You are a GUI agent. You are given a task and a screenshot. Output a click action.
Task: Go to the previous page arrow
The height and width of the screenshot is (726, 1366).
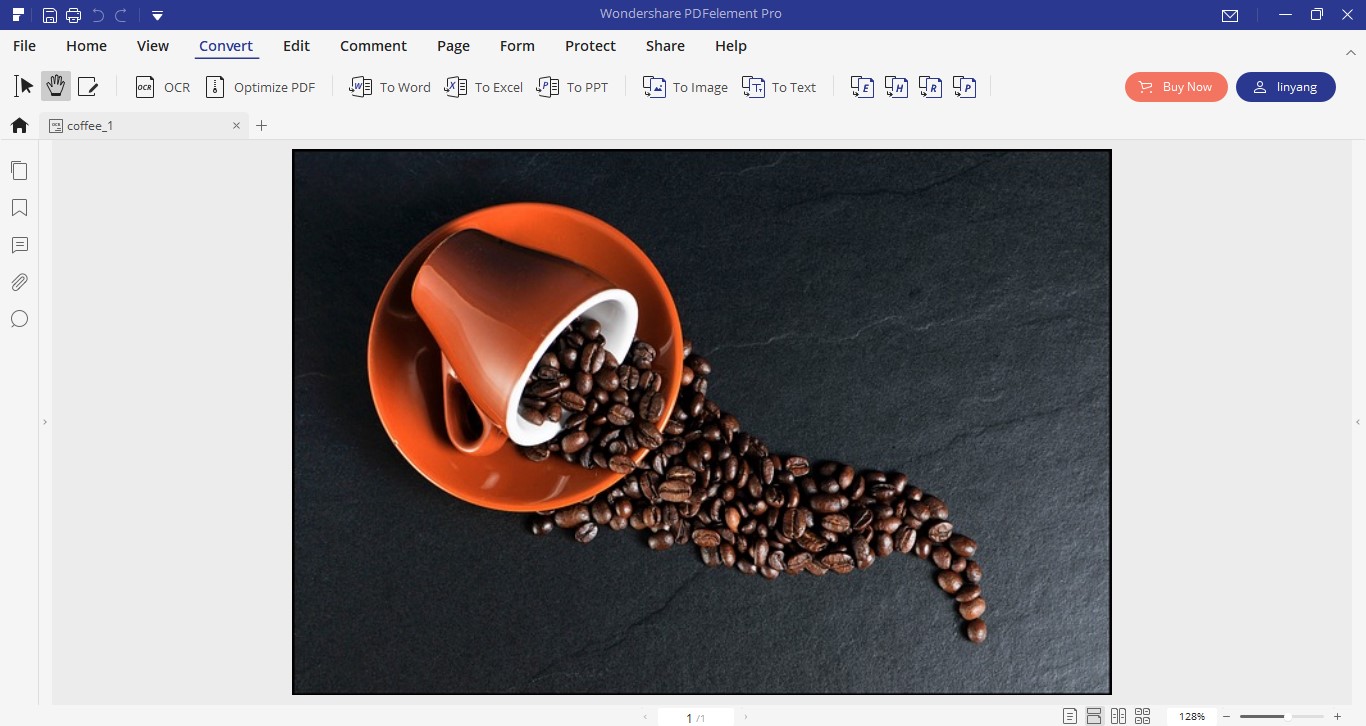coord(645,717)
